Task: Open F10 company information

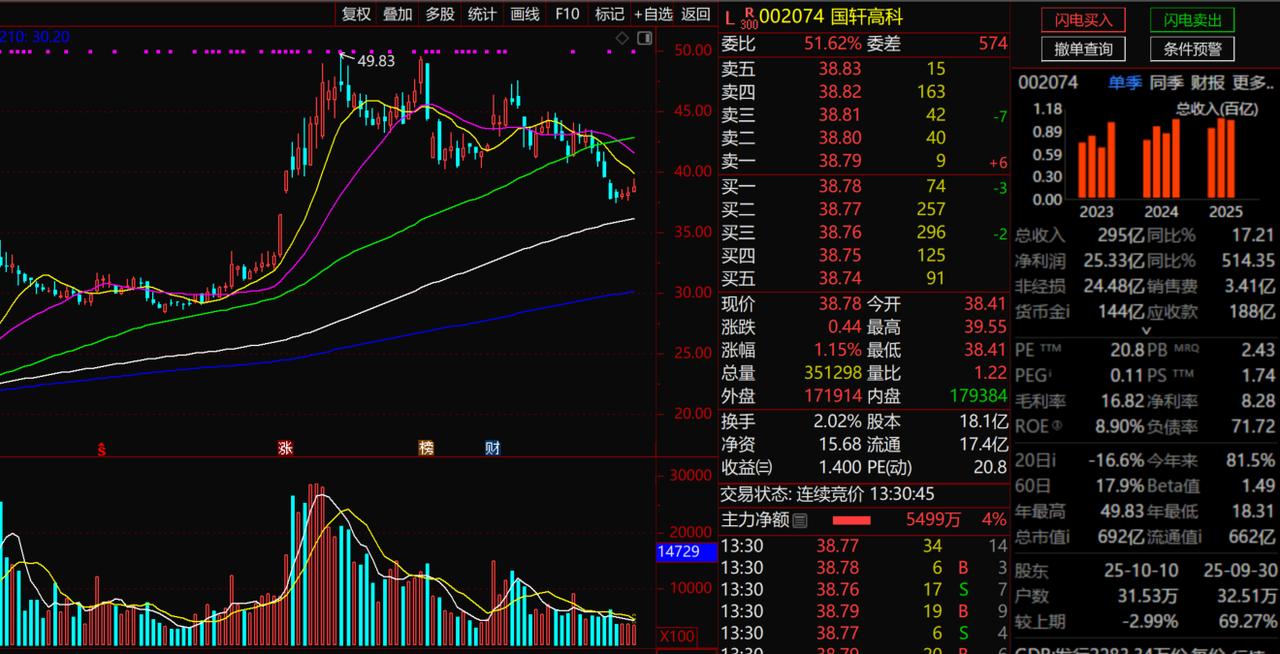Action: pyautogui.click(x=567, y=14)
